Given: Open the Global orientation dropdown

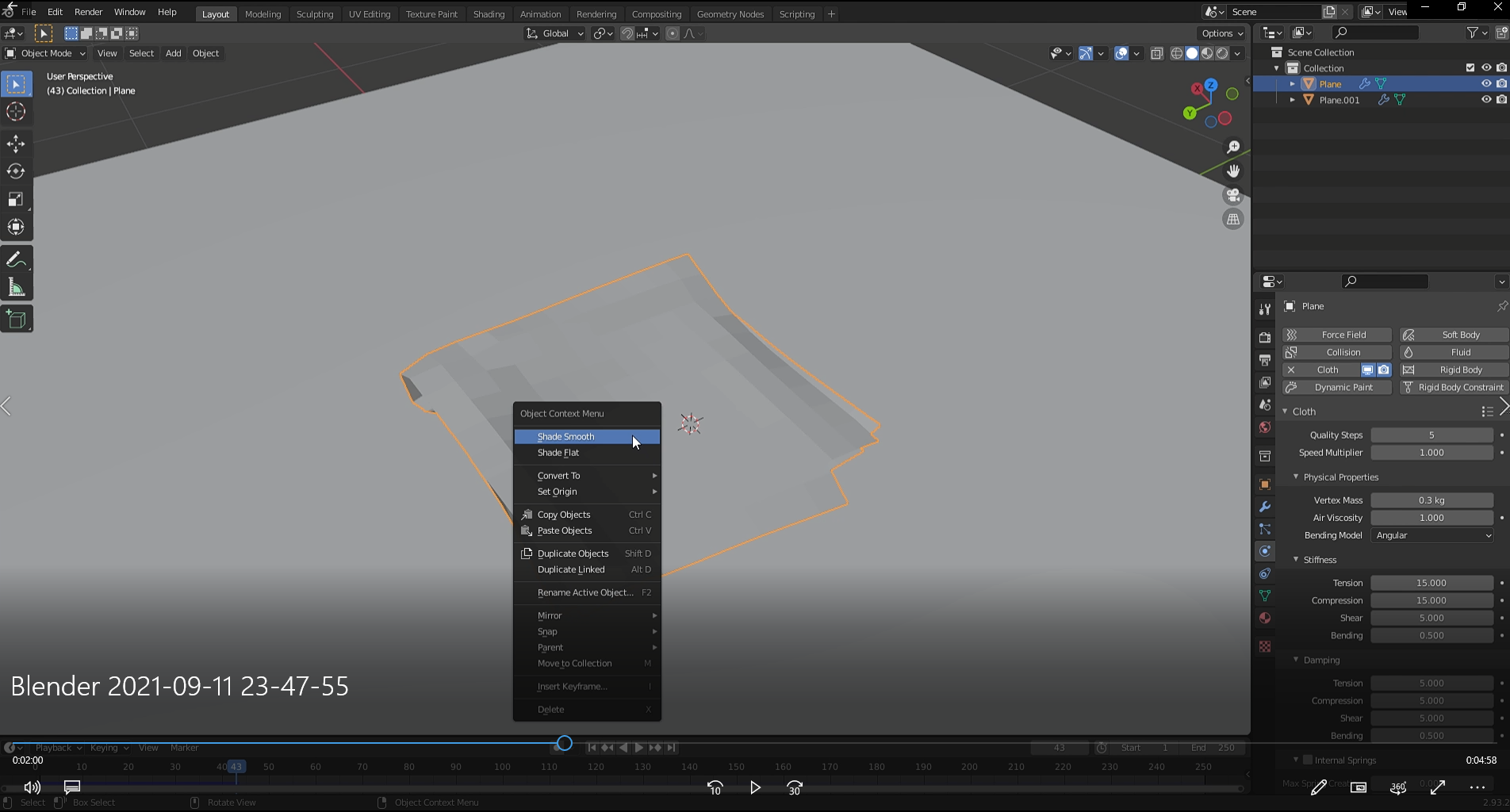Looking at the screenshot, I should click(555, 33).
